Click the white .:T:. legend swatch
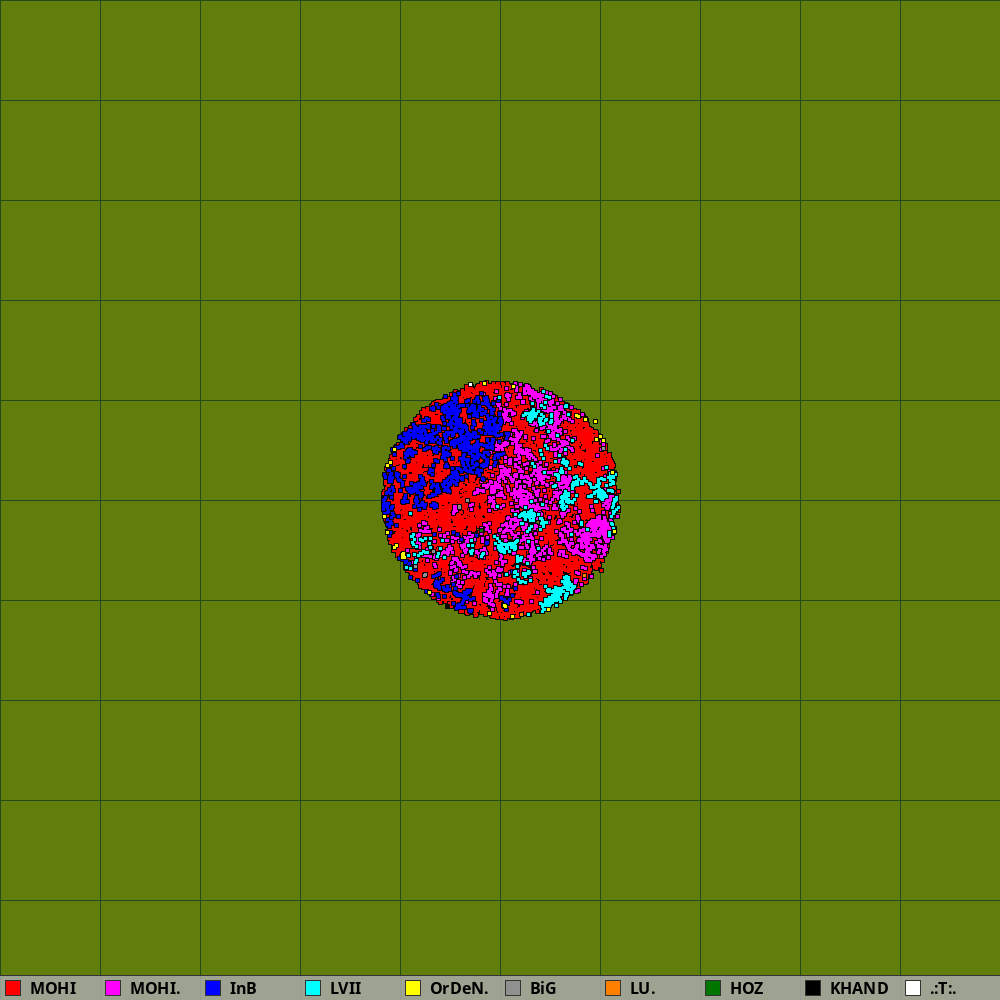Screen dimensions: 1000x1000 point(913,988)
